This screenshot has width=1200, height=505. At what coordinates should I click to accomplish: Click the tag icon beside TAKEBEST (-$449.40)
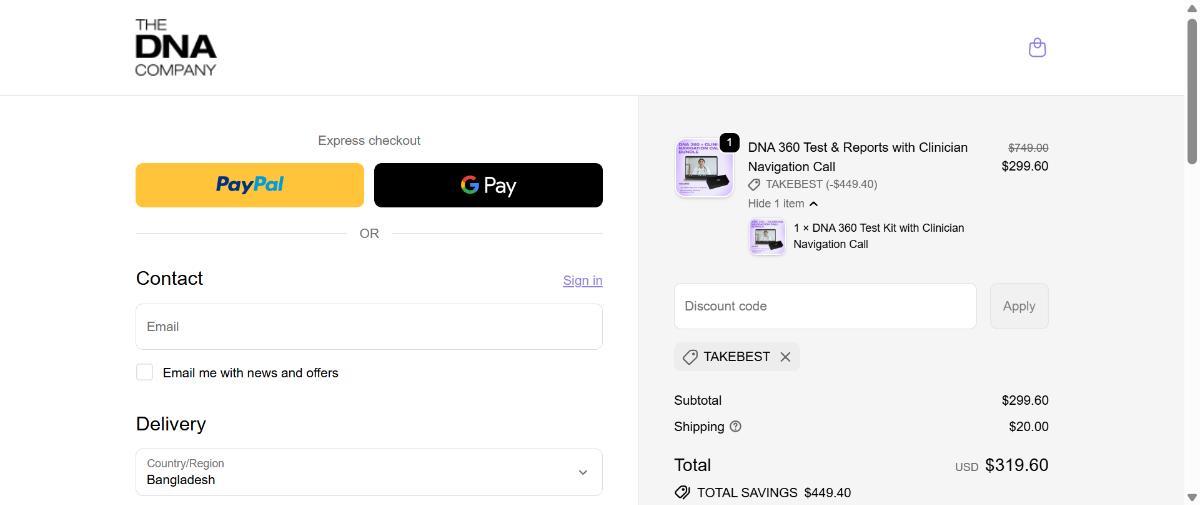[754, 184]
